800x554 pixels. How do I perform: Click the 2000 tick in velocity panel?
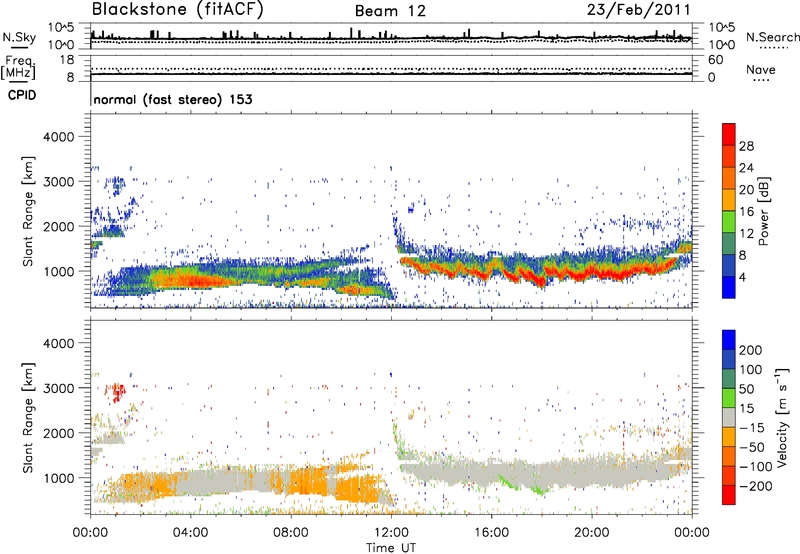point(58,433)
